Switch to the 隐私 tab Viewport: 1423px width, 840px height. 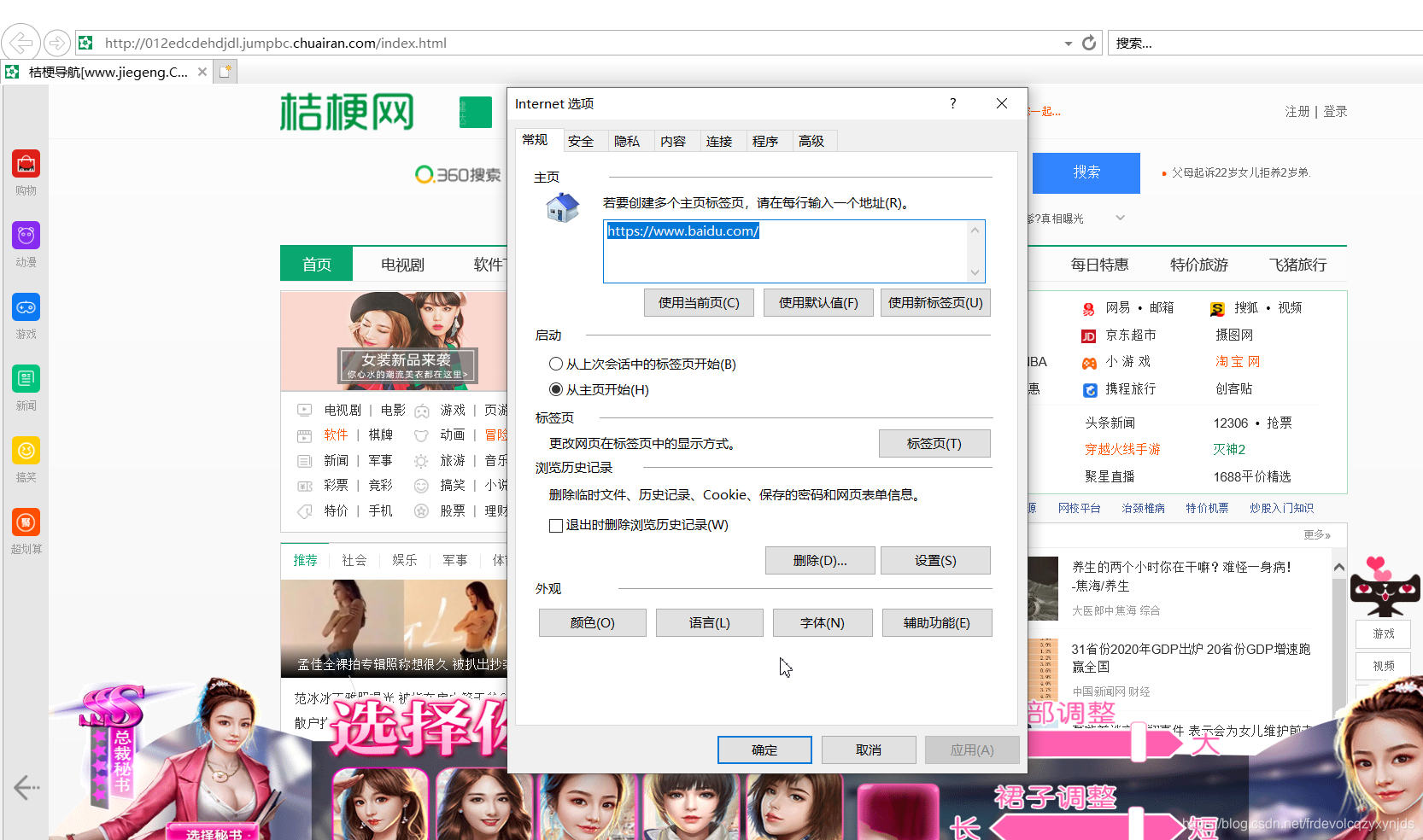627,141
